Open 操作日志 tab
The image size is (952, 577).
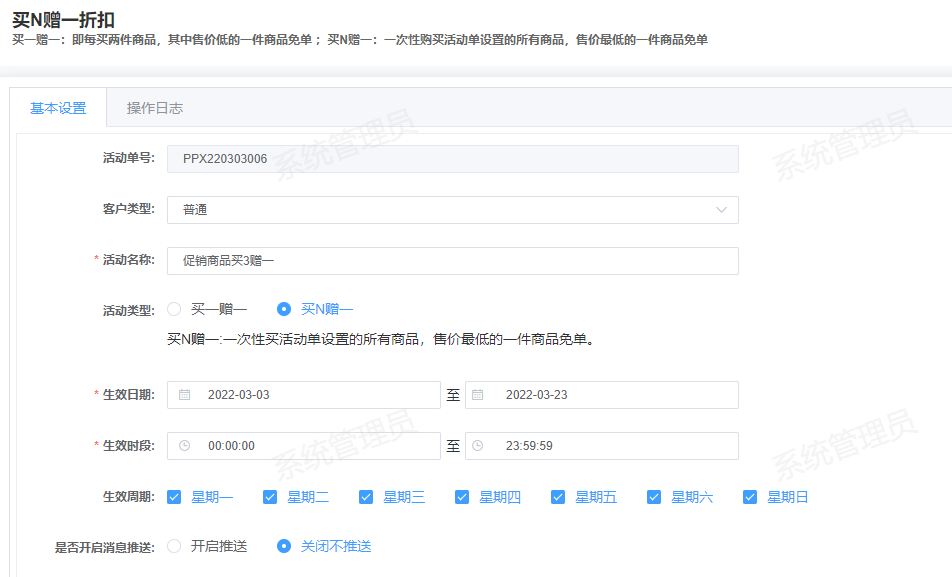(155, 108)
